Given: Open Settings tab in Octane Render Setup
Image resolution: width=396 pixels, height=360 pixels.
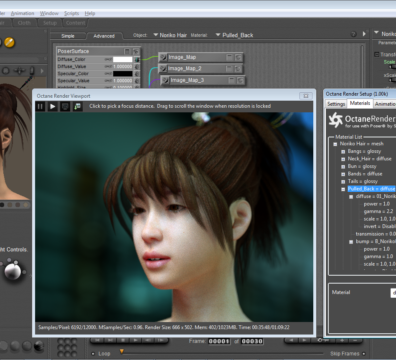Looking at the screenshot, I should coord(336,104).
